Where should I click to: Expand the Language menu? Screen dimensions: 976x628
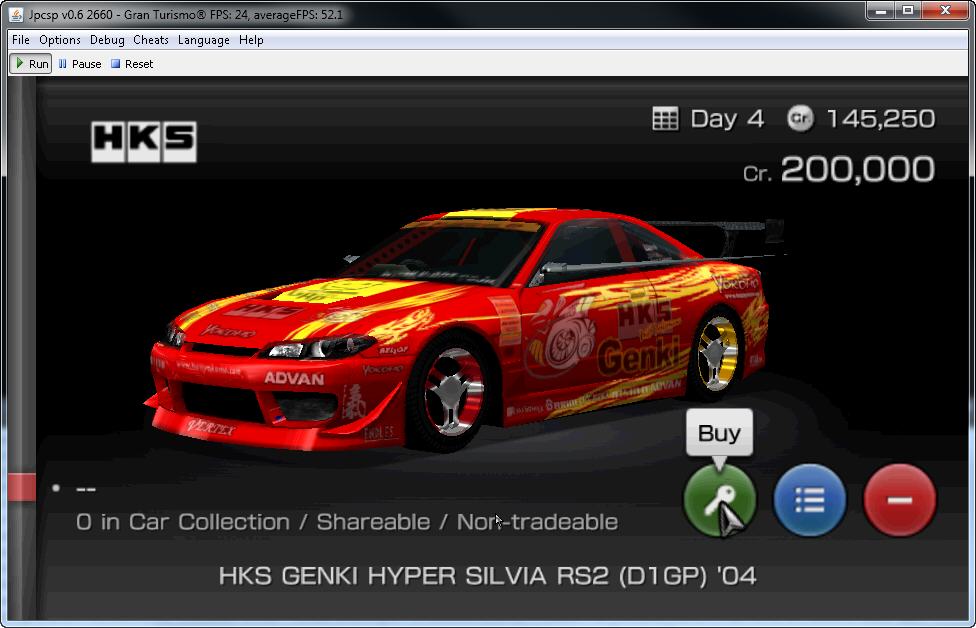click(x=204, y=40)
